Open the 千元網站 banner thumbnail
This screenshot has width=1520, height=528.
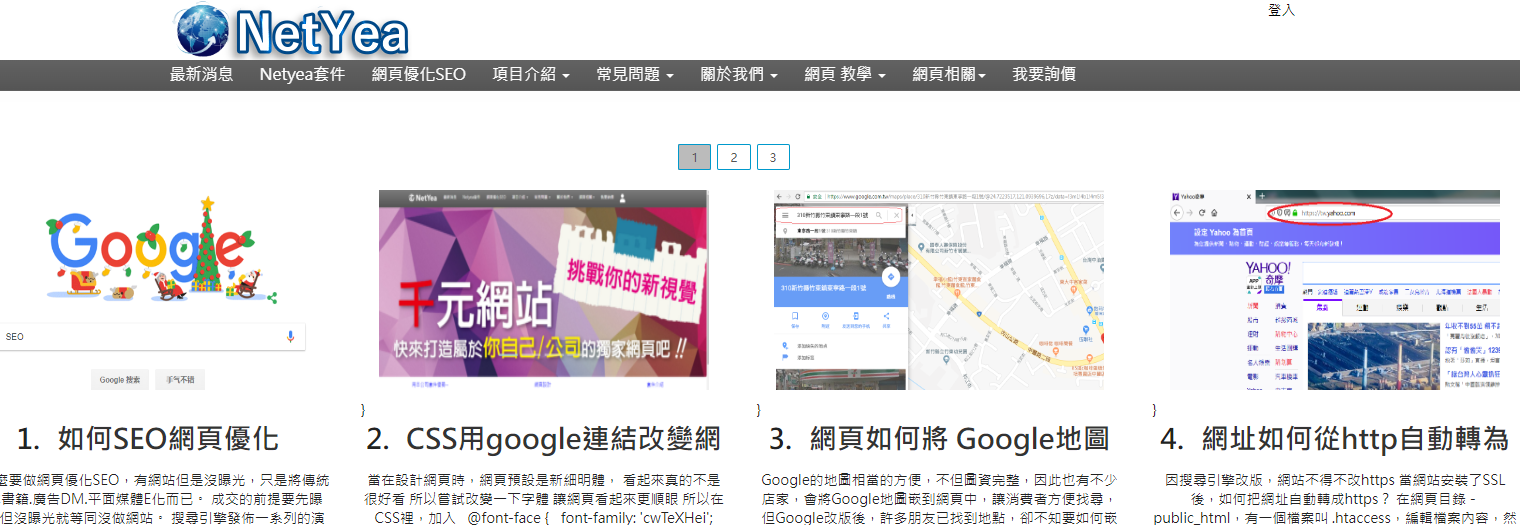(x=543, y=290)
